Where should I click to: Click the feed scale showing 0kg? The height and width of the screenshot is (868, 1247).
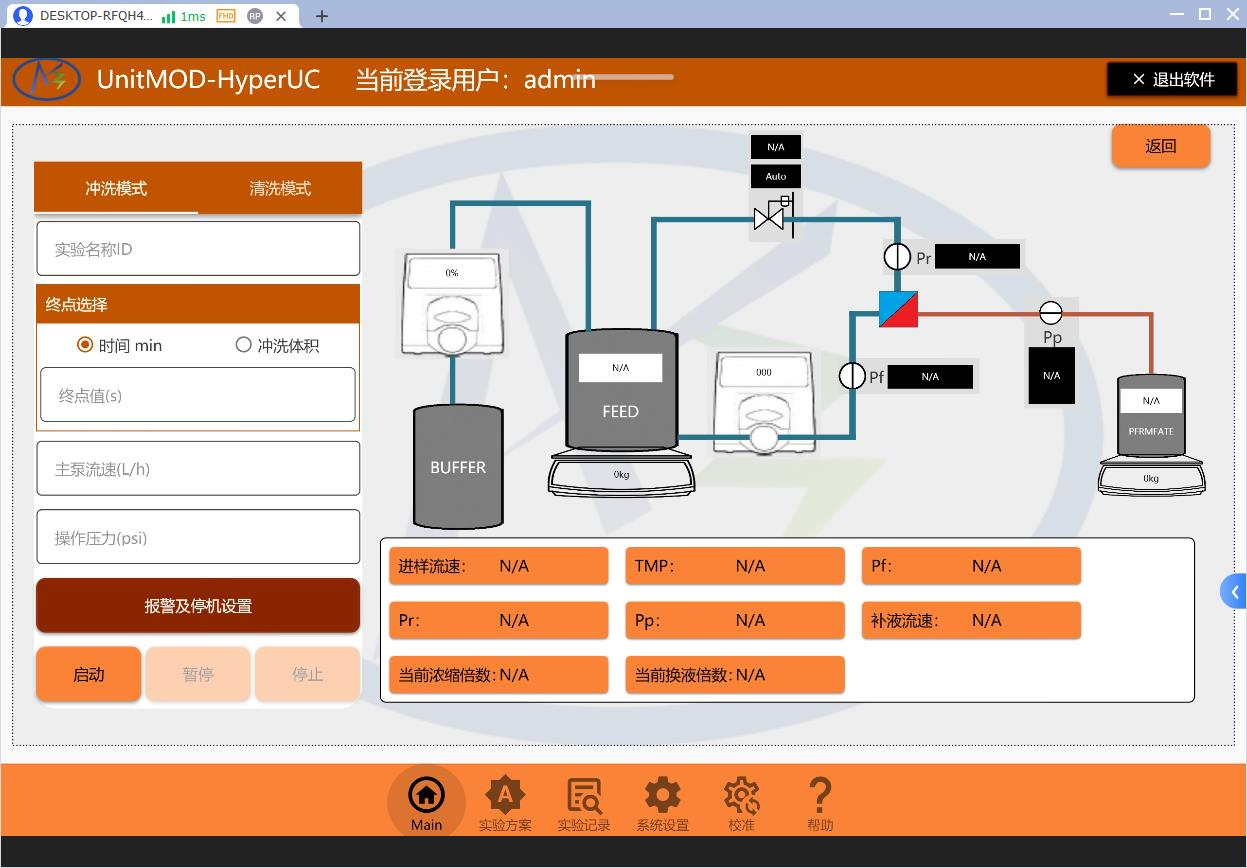(622, 474)
